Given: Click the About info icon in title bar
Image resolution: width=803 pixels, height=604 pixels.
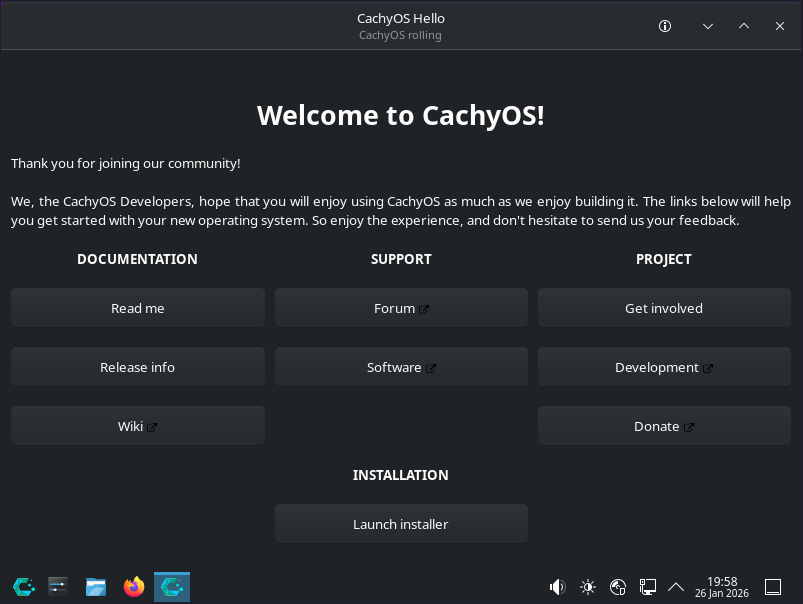Looking at the screenshot, I should [666, 26].
